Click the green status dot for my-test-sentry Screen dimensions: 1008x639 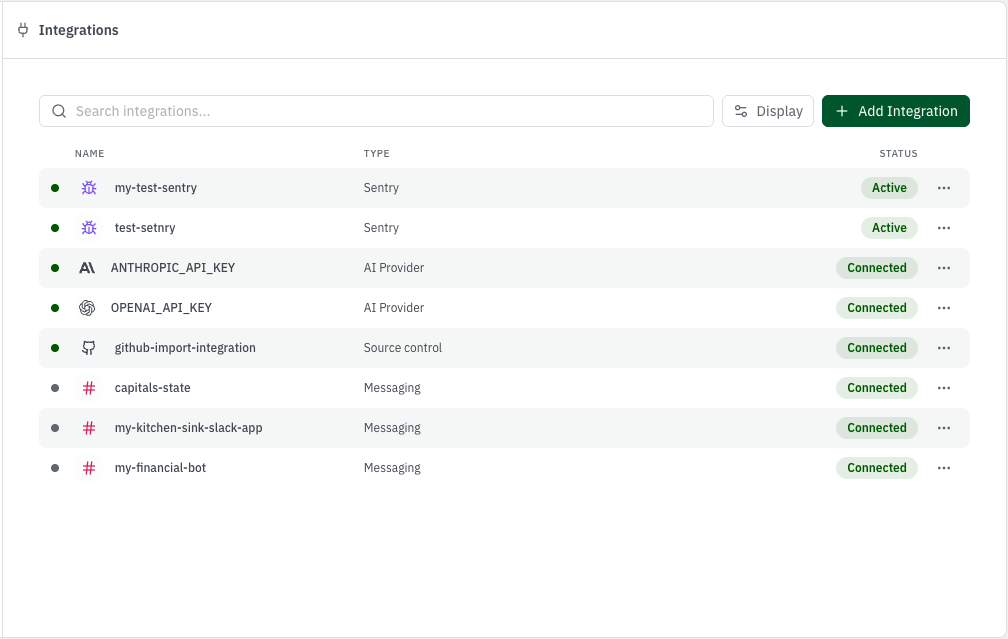coord(55,188)
